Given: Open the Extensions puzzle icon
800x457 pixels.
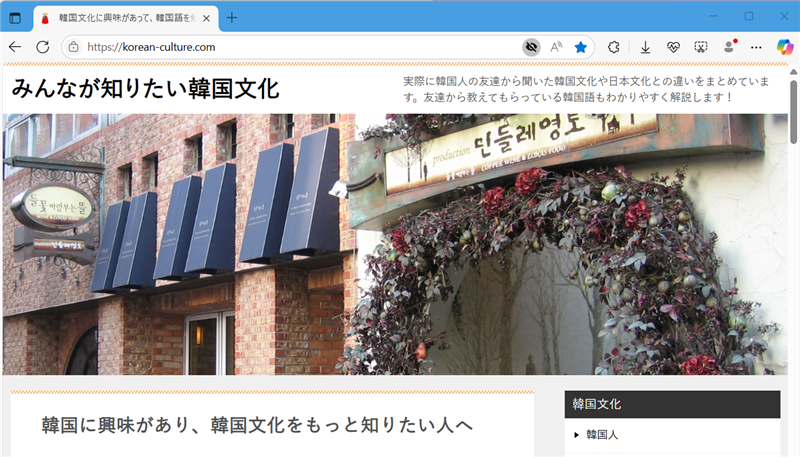Looking at the screenshot, I should click(x=615, y=47).
